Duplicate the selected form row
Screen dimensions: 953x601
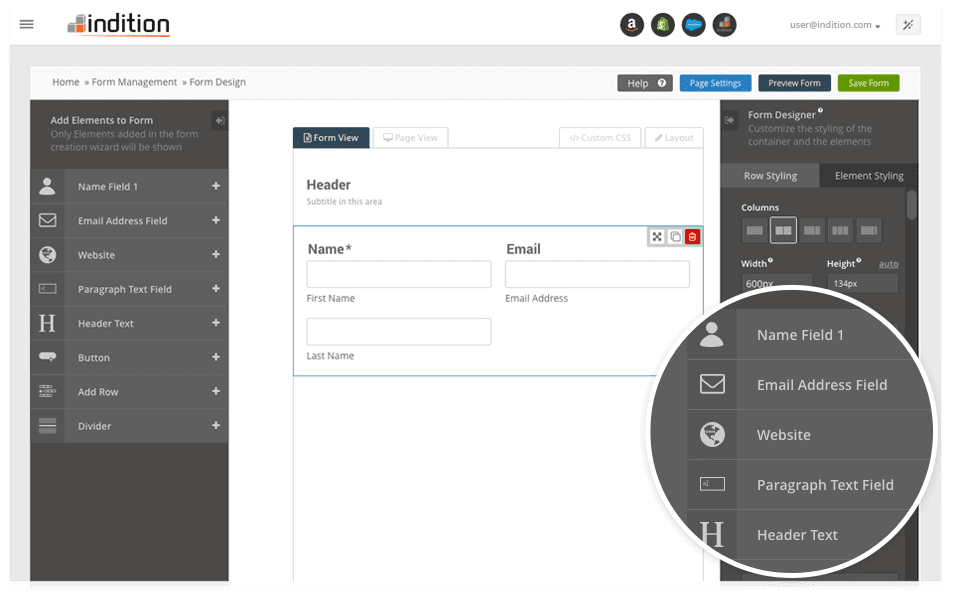click(x=675, y=237)
